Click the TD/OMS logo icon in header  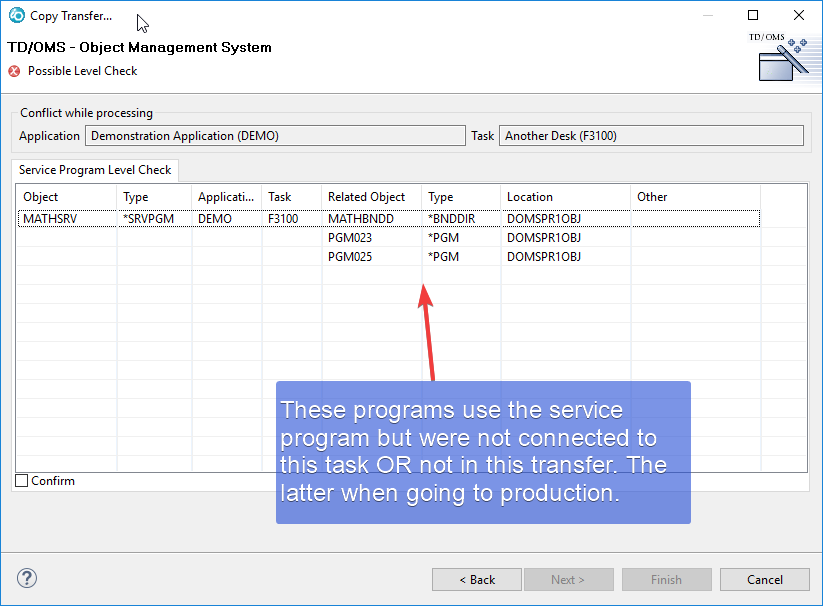point(783,58)
